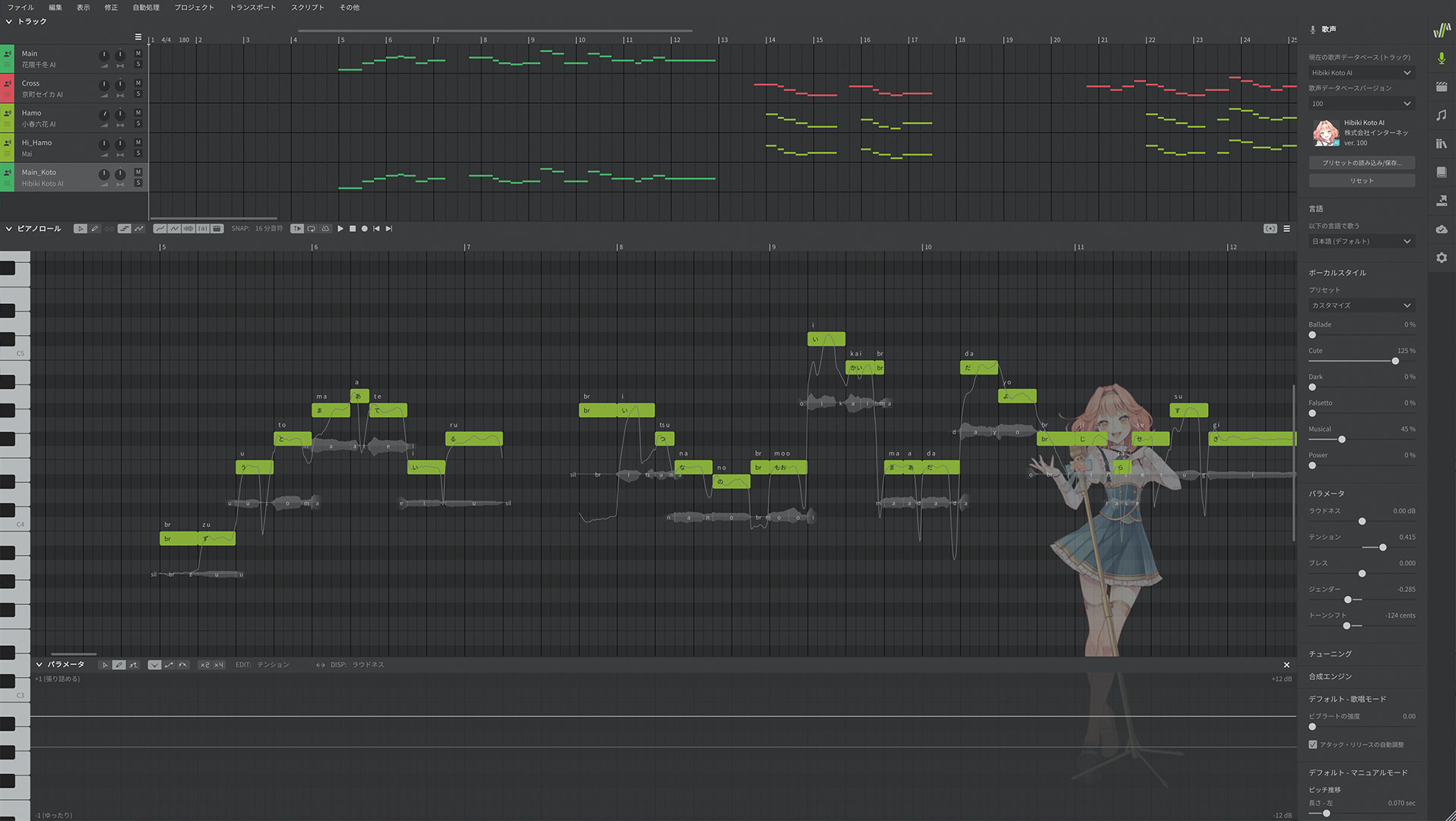Open the clapperboard panel in right sidebar
1456x821 pixels.
[1442, 86]
